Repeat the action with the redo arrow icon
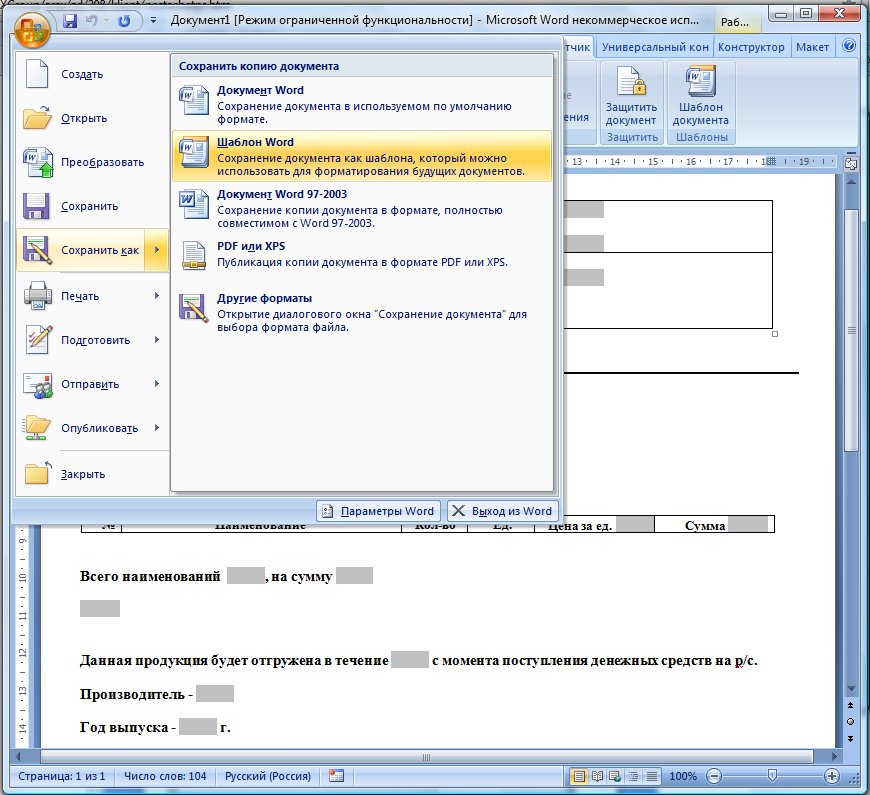 pyautogui.click(x=124, y=21)
